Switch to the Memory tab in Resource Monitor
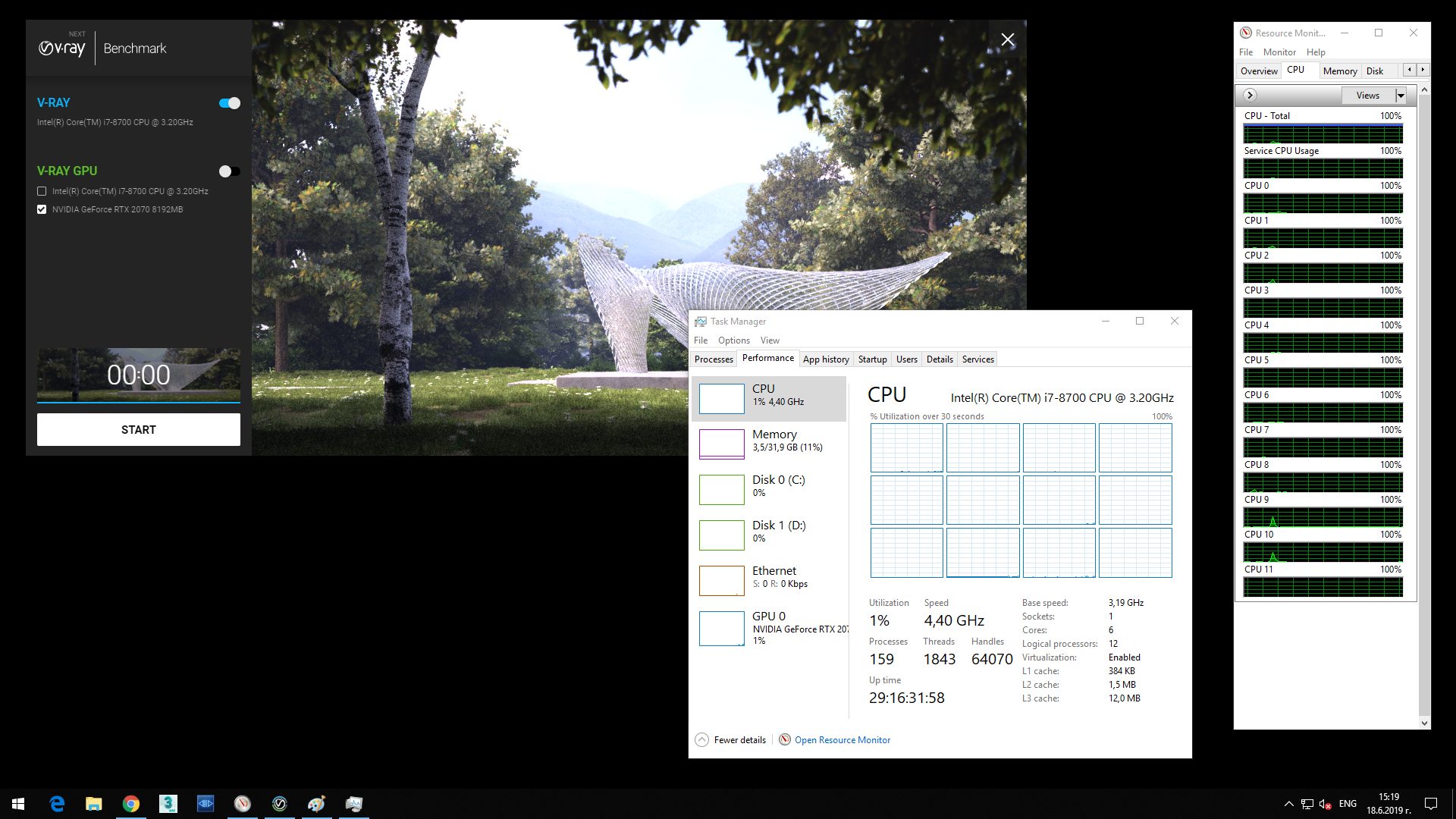Screen dimensions: 1456x819 click(x=1340, y=71)
